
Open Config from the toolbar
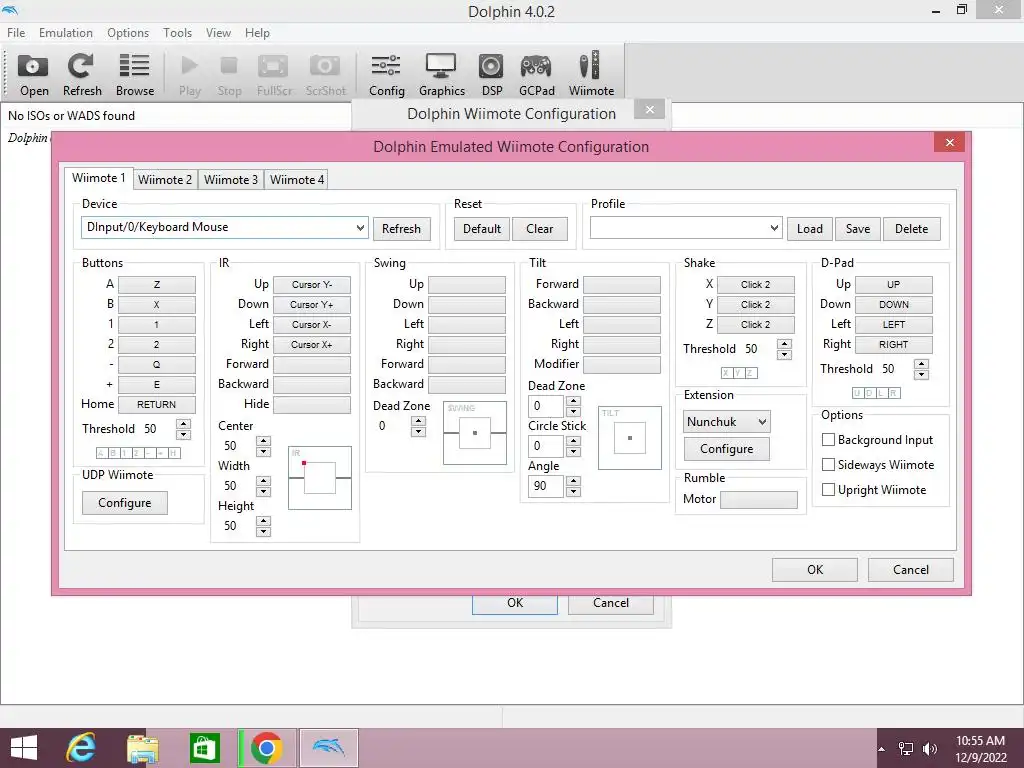tap(387, 74)
